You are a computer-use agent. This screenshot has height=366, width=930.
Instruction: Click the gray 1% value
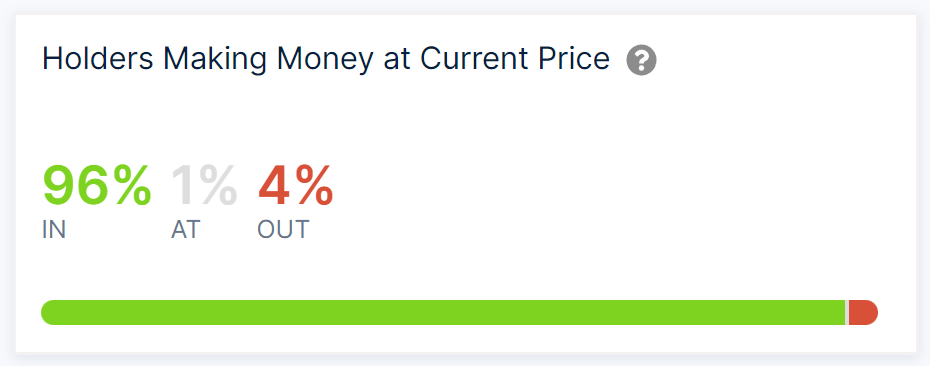204,186
